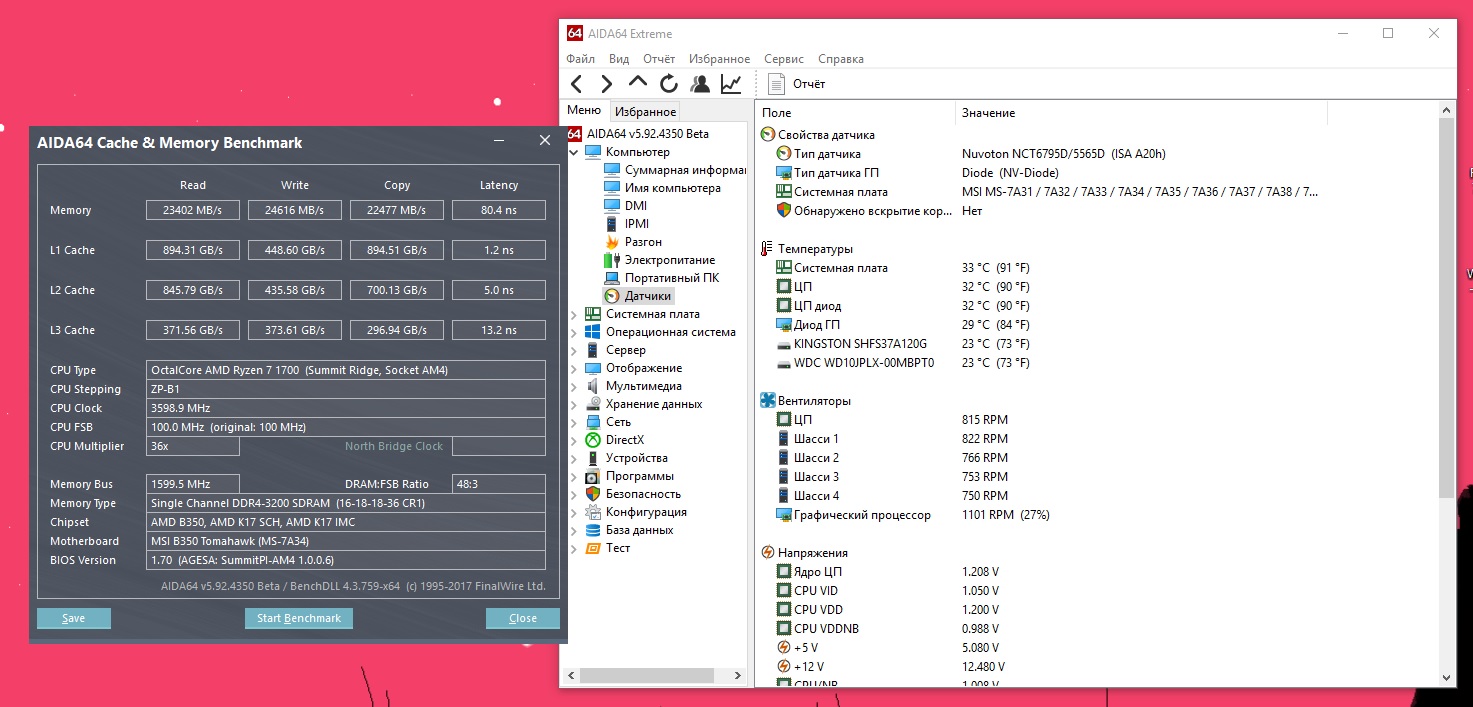Click the Конфигурация tree icon

(x=593, y=512)
